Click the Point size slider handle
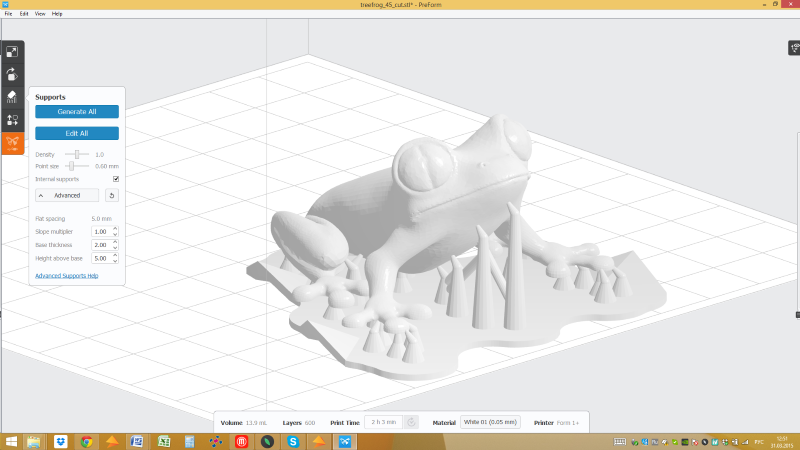Viewport: 800px width, 450px height. 72,166
